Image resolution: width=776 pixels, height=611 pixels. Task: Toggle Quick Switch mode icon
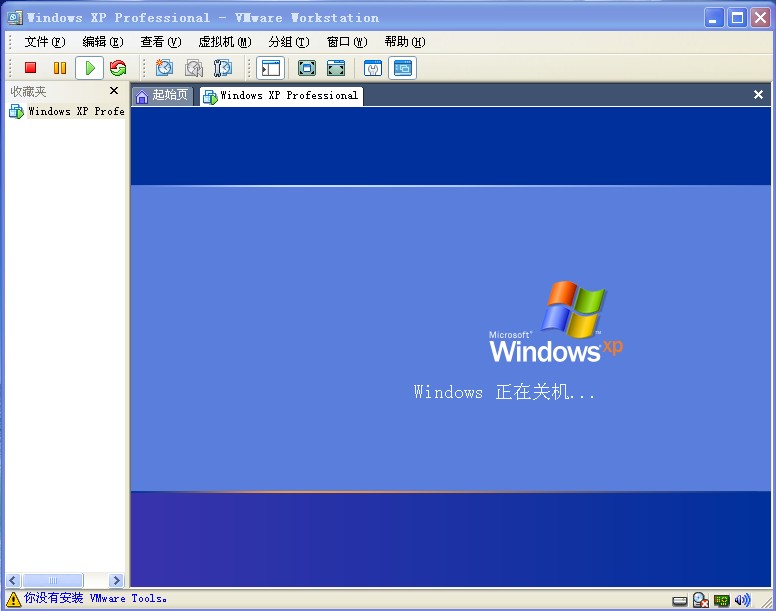coord(336,68)
